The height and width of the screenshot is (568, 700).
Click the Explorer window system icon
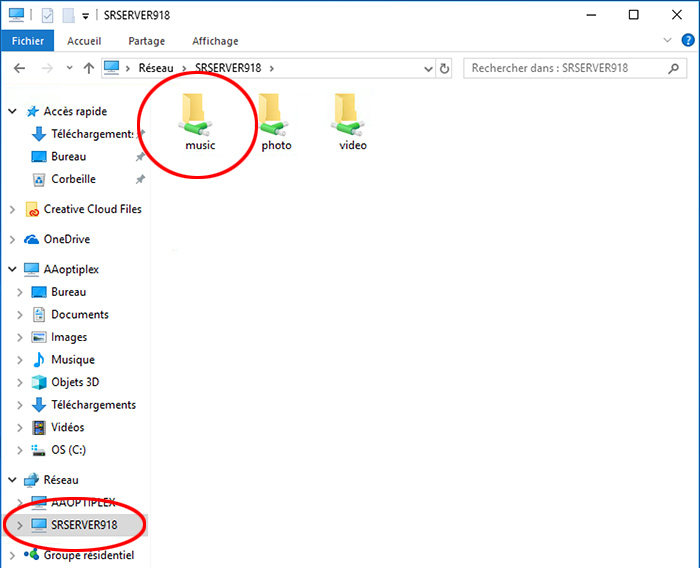coord(17,15)
